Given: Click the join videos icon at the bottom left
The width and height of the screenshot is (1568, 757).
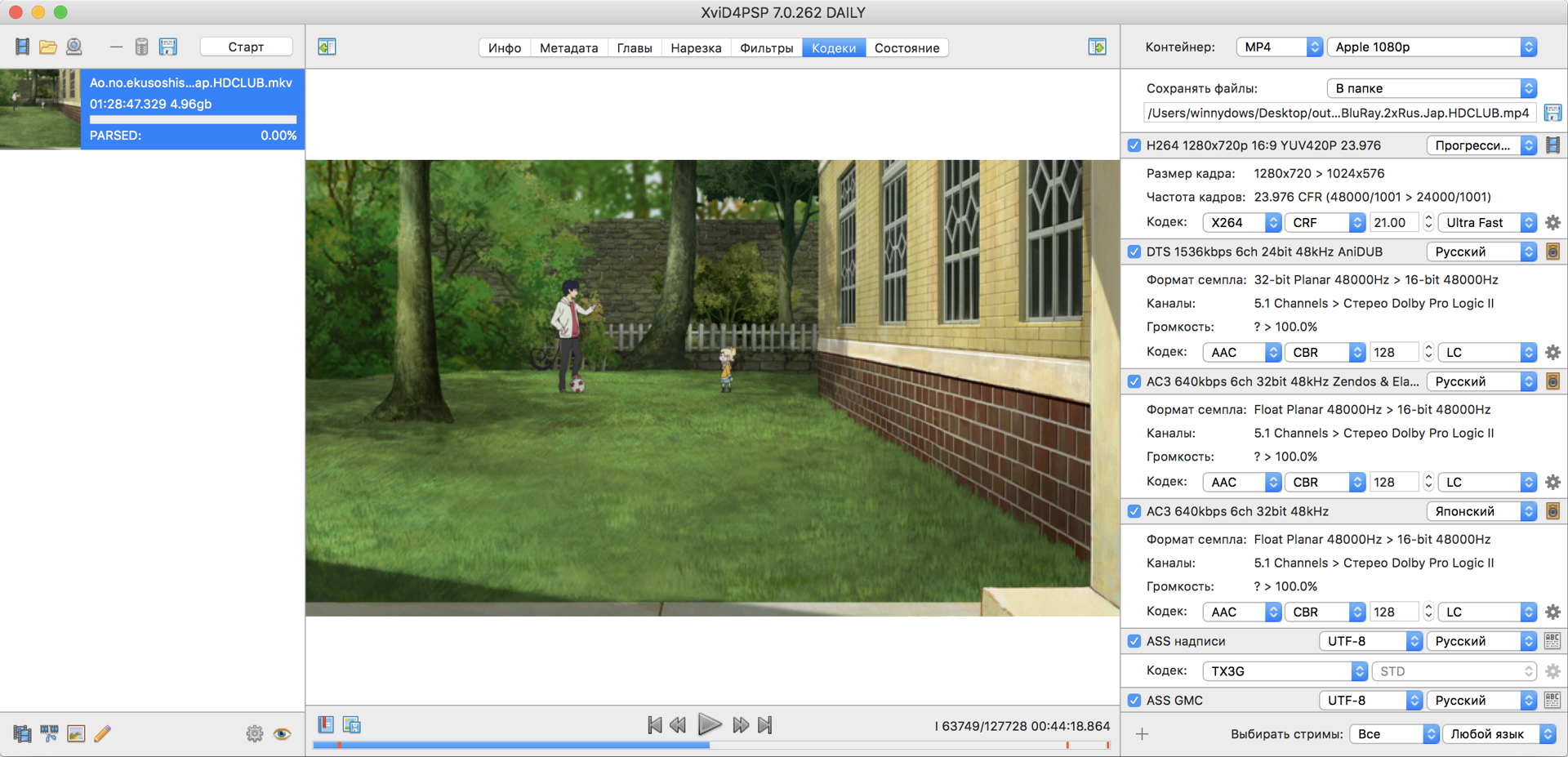Looking at the screenshot, I should click(22, 733).
